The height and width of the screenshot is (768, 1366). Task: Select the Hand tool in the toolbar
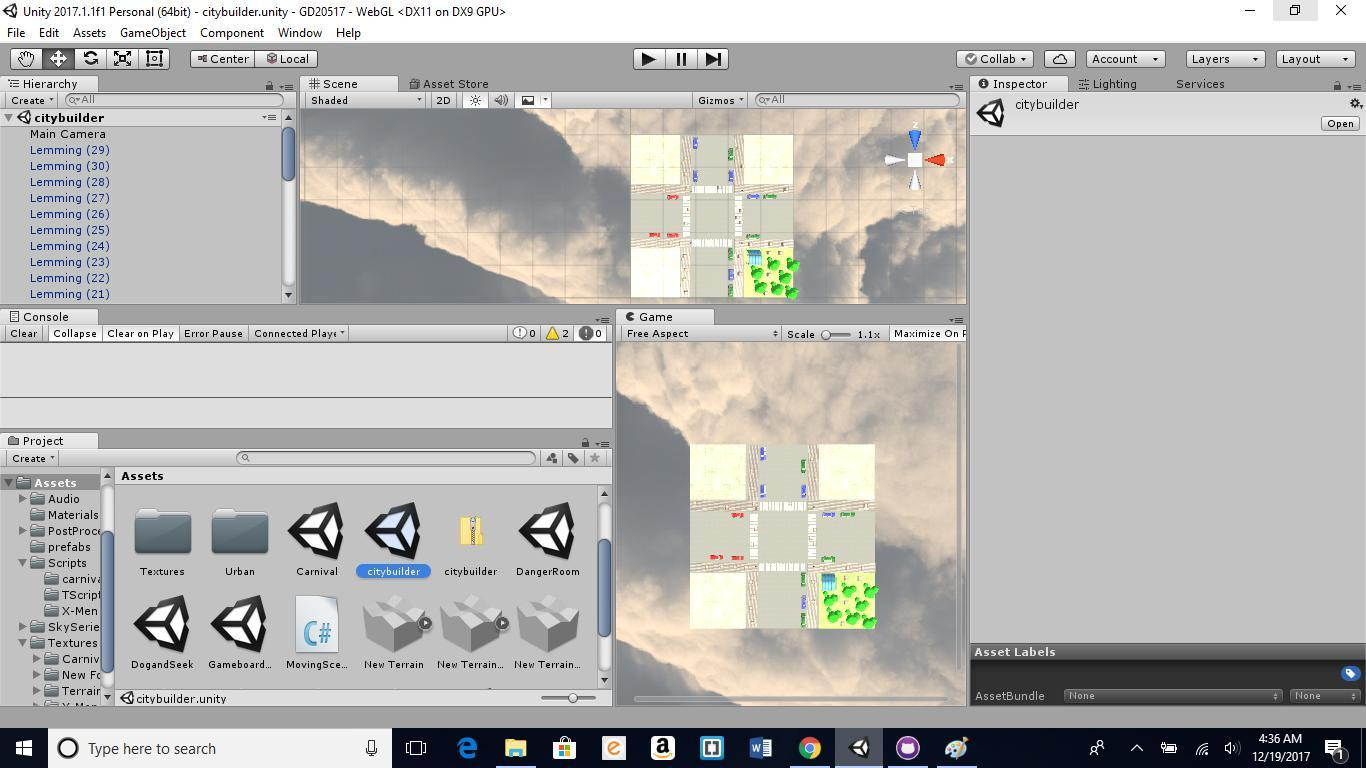coord(26,59)
